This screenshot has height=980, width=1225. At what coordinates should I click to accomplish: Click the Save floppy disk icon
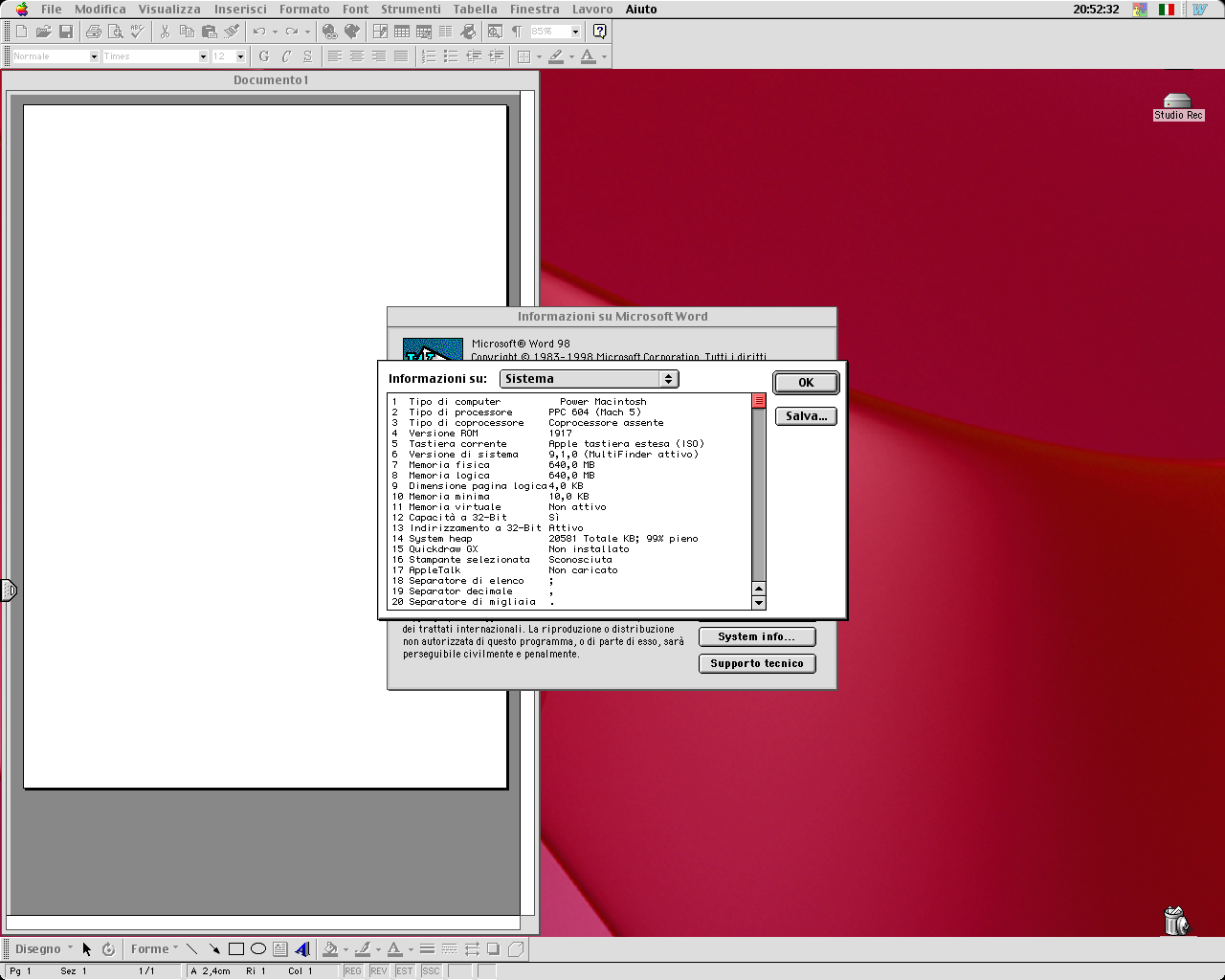tap(66, 32)
